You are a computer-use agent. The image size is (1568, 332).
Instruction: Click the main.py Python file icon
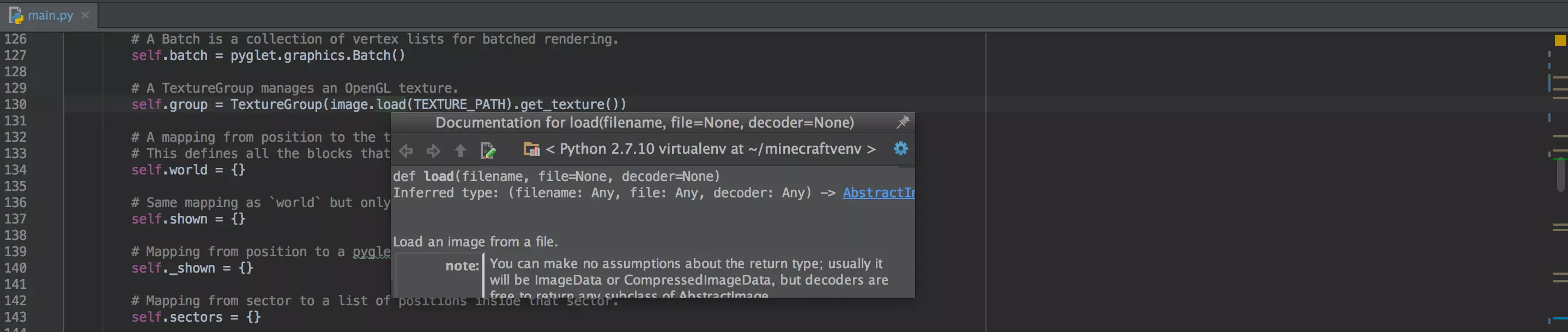[x=16, y=15]
